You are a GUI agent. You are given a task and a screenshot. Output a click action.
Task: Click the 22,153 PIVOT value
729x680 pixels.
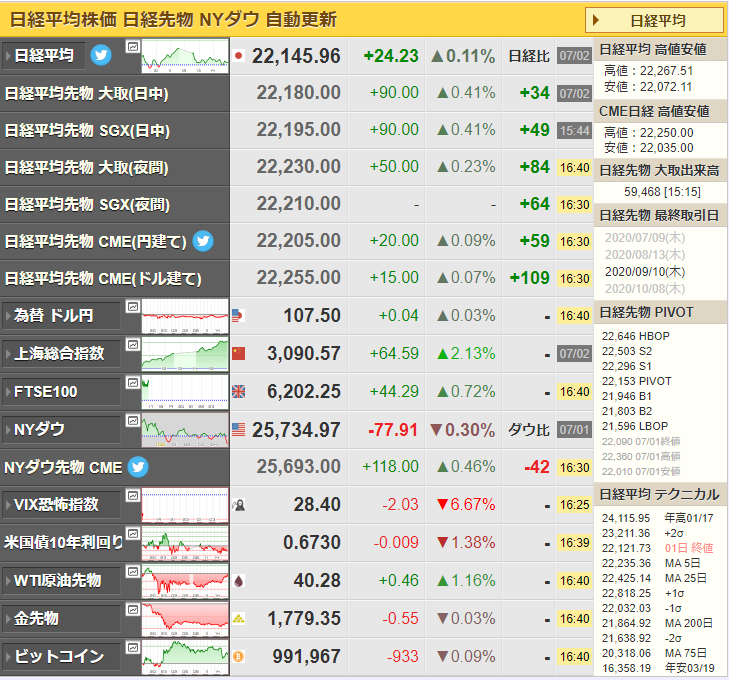pyautogui.click(x=636, y=381)
